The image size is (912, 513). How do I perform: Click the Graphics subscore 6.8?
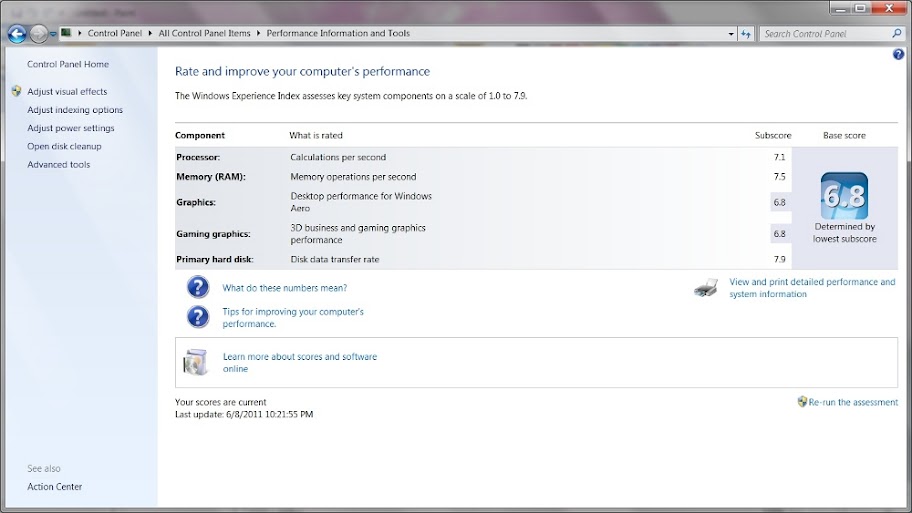tap(779, 202)
